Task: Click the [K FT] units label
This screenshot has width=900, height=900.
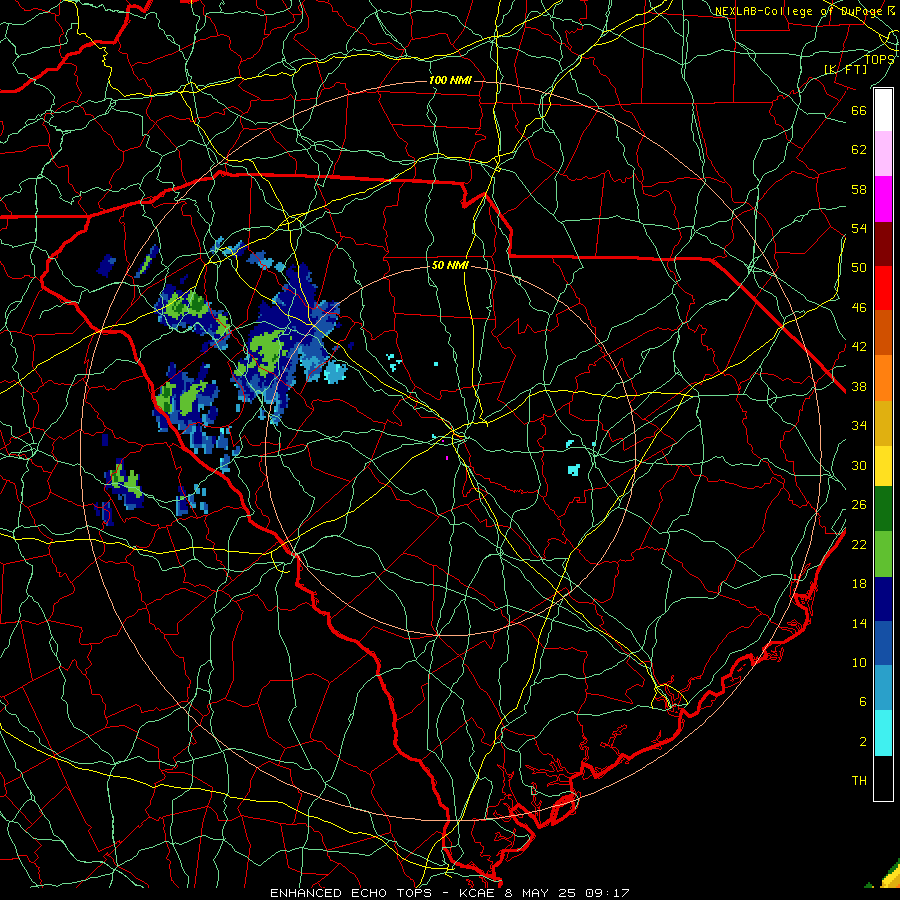Action: tap(846, 69)
